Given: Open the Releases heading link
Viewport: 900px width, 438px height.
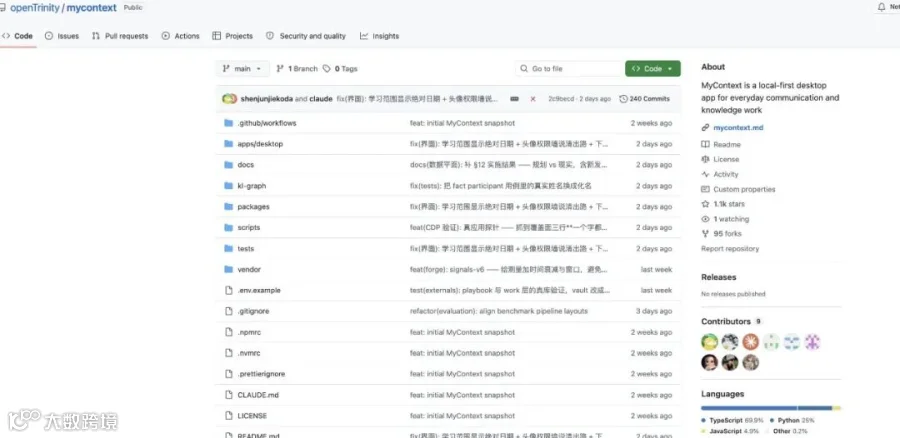Looking at the screenshot, I should (x=719, y=277).
